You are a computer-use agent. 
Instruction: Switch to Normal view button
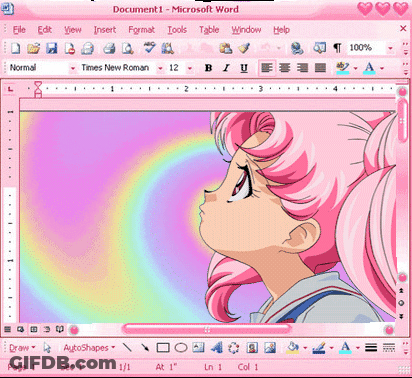[x=7, y=329]
